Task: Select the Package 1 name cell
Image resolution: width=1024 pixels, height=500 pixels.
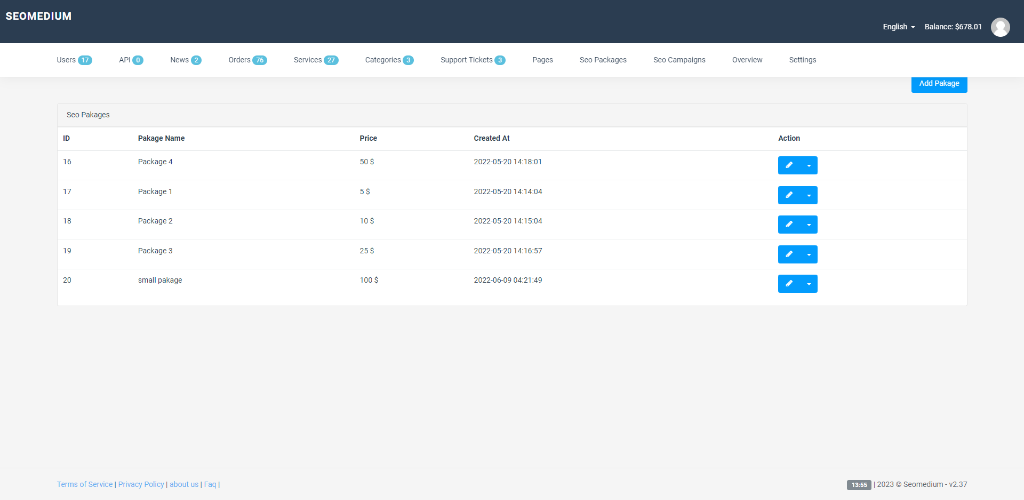Action: tap(155, 191)
